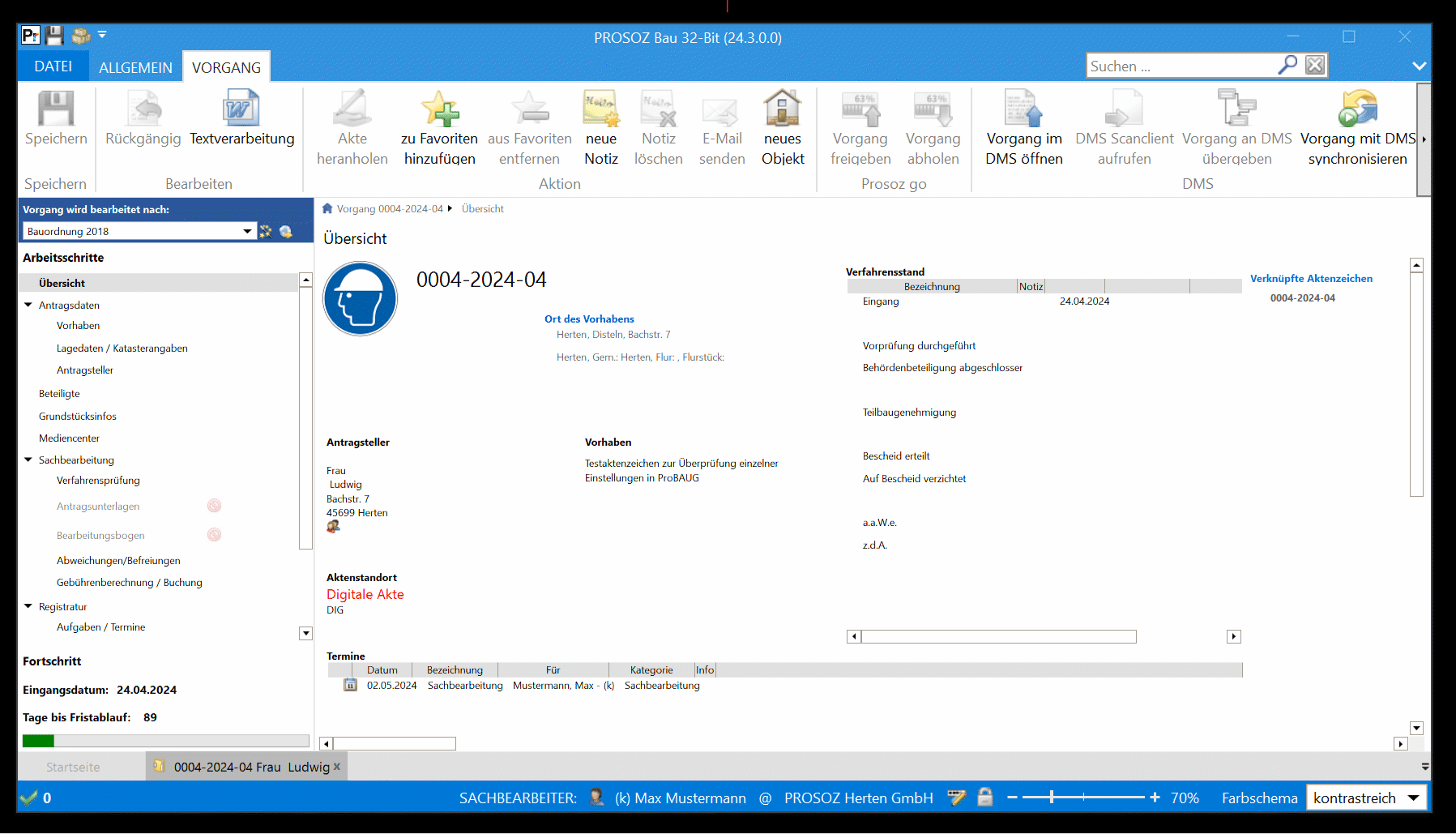
Task: Clear the search with the X icon
Action: [1315, 65]
